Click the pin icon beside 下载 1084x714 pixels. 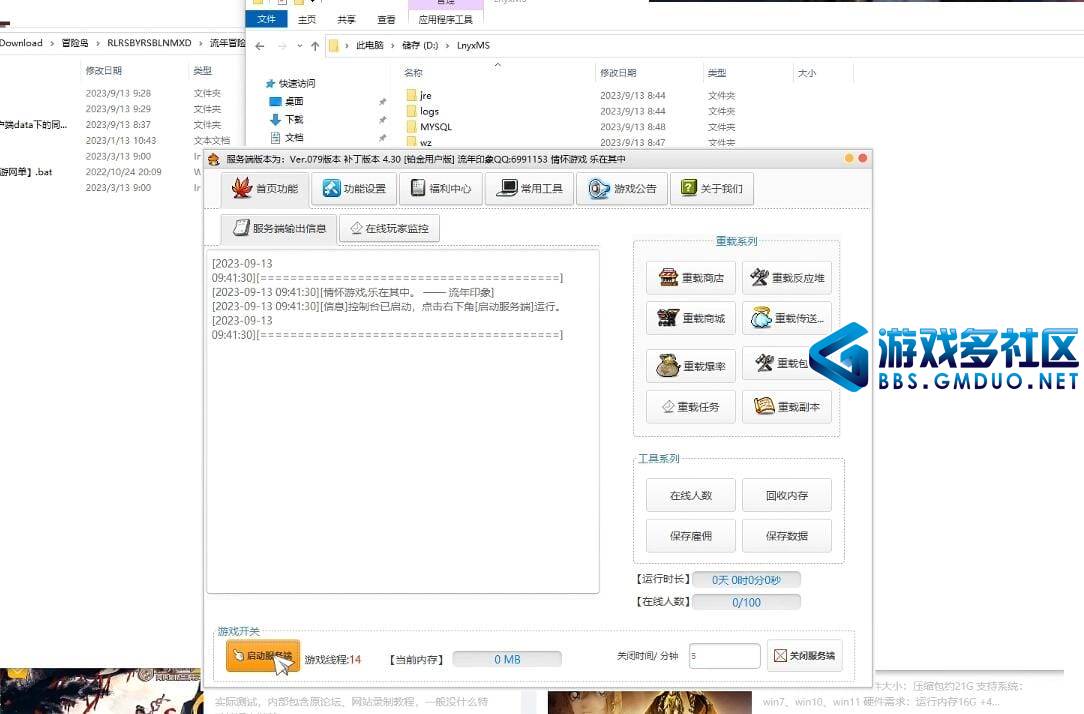click(382, 120)
